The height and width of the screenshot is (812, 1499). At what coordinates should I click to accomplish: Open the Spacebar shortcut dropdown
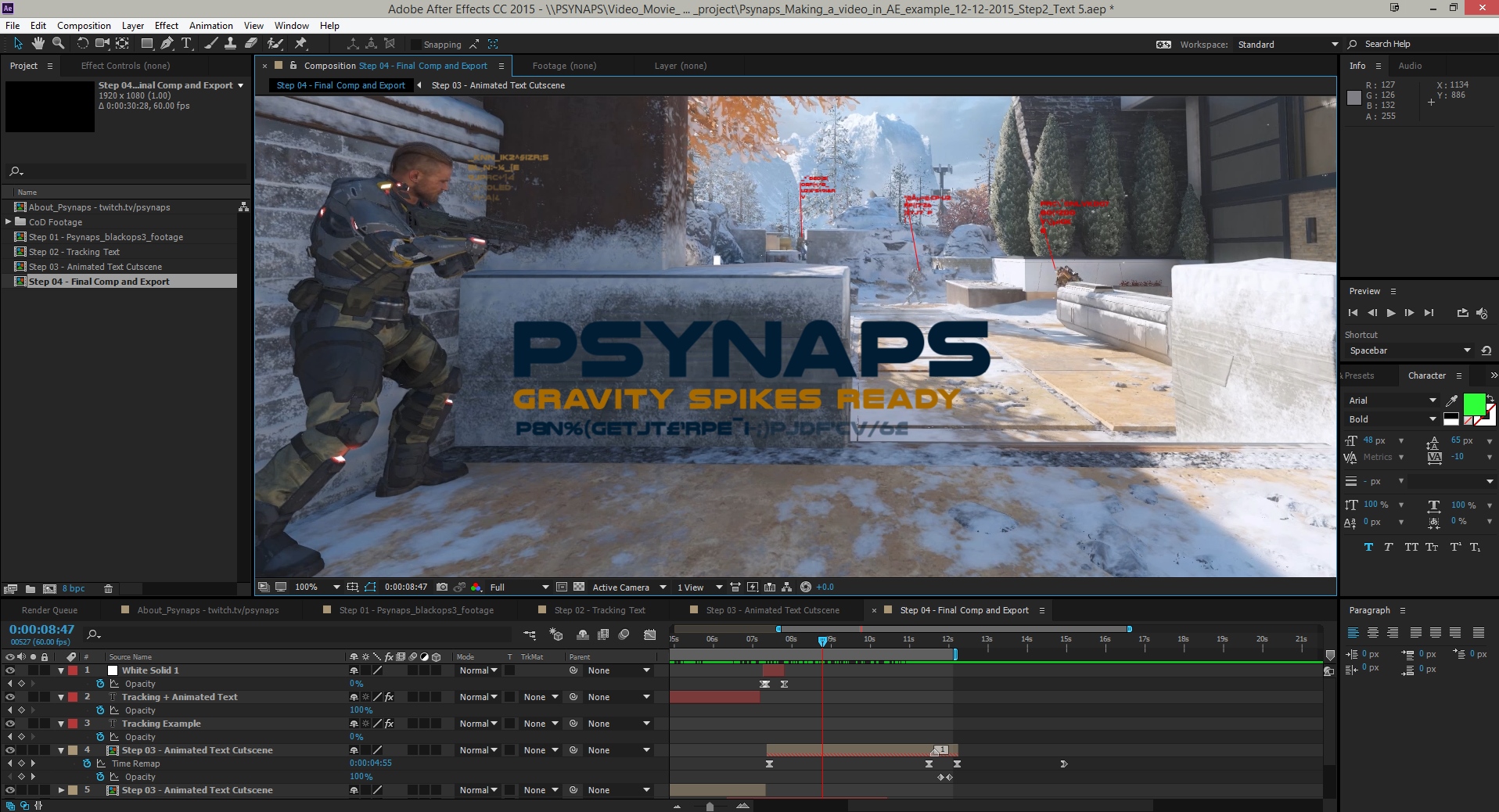pos(1410,350)
